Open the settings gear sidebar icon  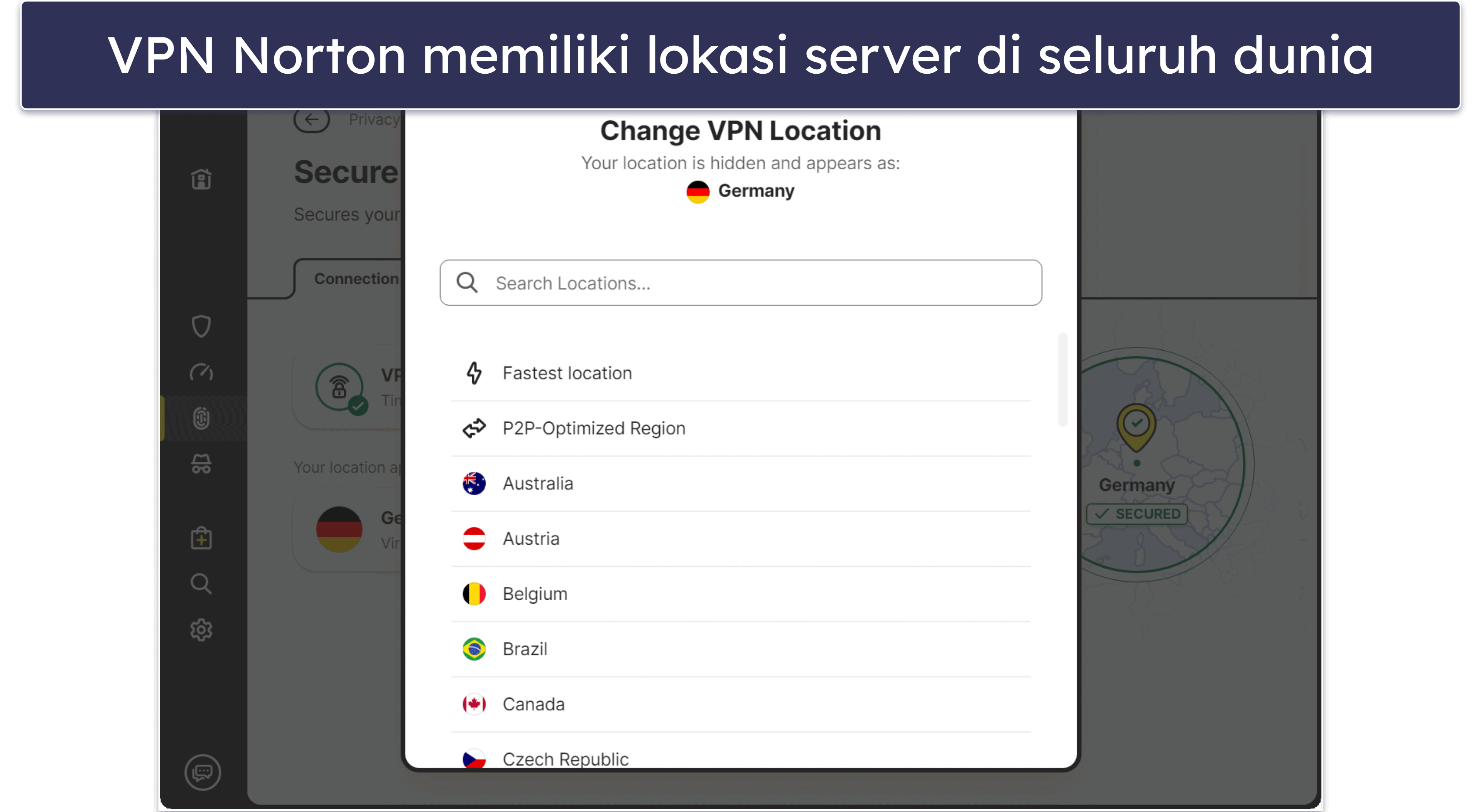click(x=201, y=630)
